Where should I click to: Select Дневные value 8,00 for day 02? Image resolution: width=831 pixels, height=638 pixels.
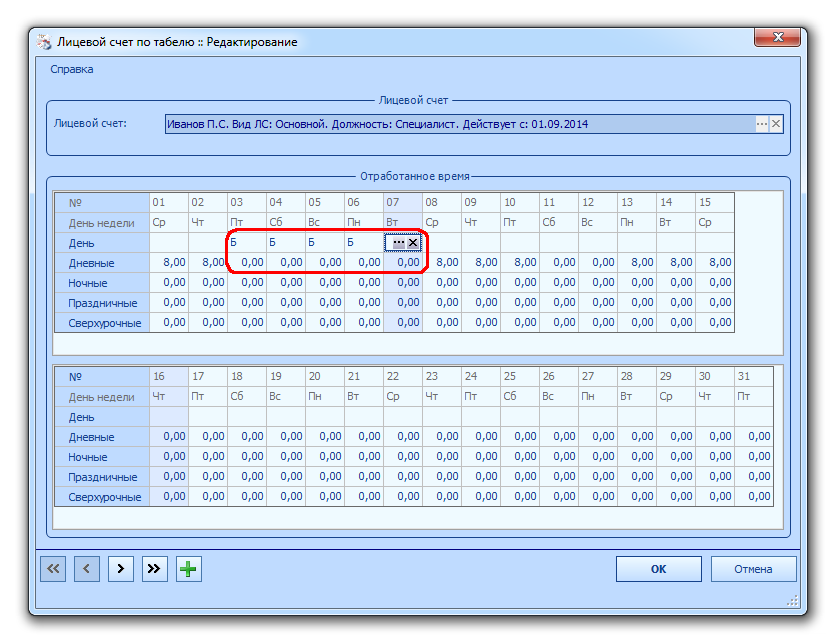(208, 262)
